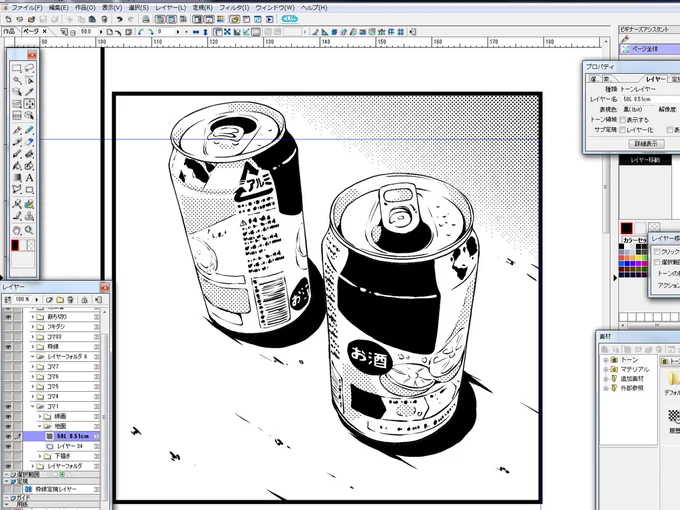
Task: Select the gradient tool
Action: 16,178
